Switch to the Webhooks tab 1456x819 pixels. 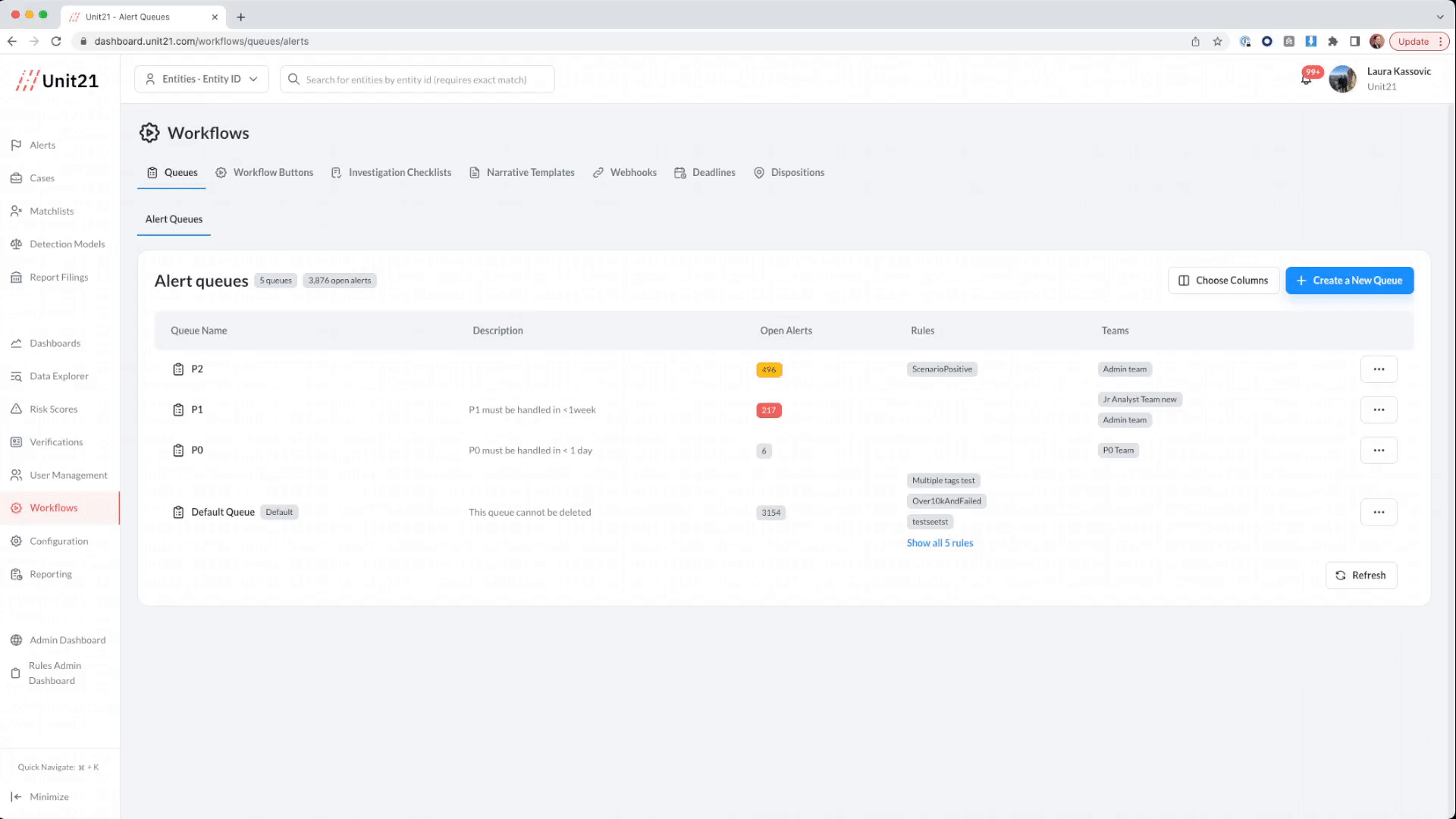[x=625, y=173]
